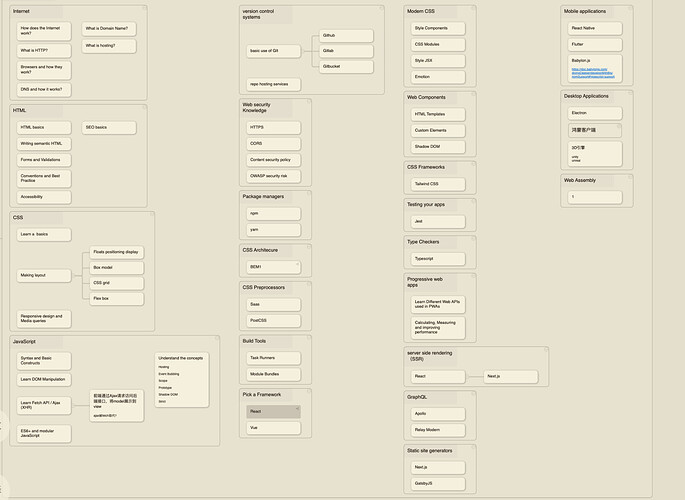The image size is (685, 500).
Task: Select the 'Making layout' parent card
Action: [x=44, y=275]
